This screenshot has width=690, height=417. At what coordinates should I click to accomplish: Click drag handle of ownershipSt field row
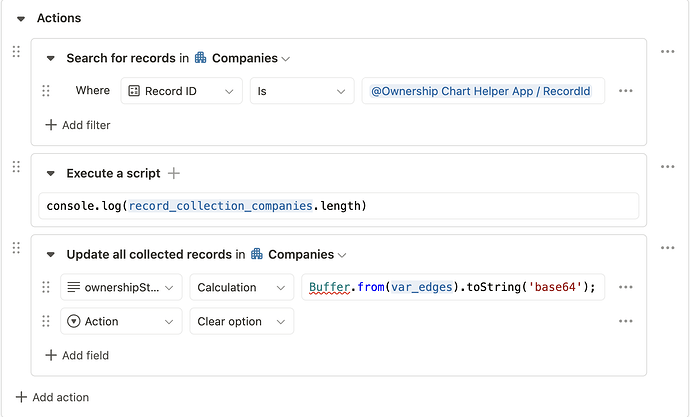click(46, 287)
